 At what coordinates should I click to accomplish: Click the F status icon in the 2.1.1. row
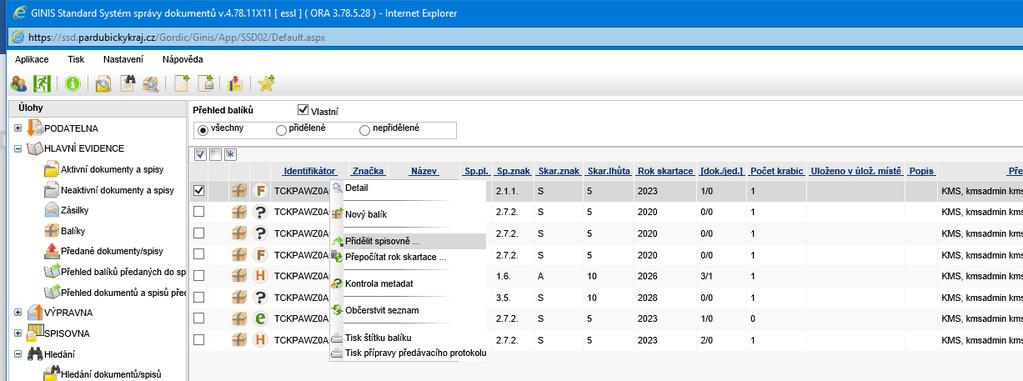pyautogui.click(x=261, y=191)
